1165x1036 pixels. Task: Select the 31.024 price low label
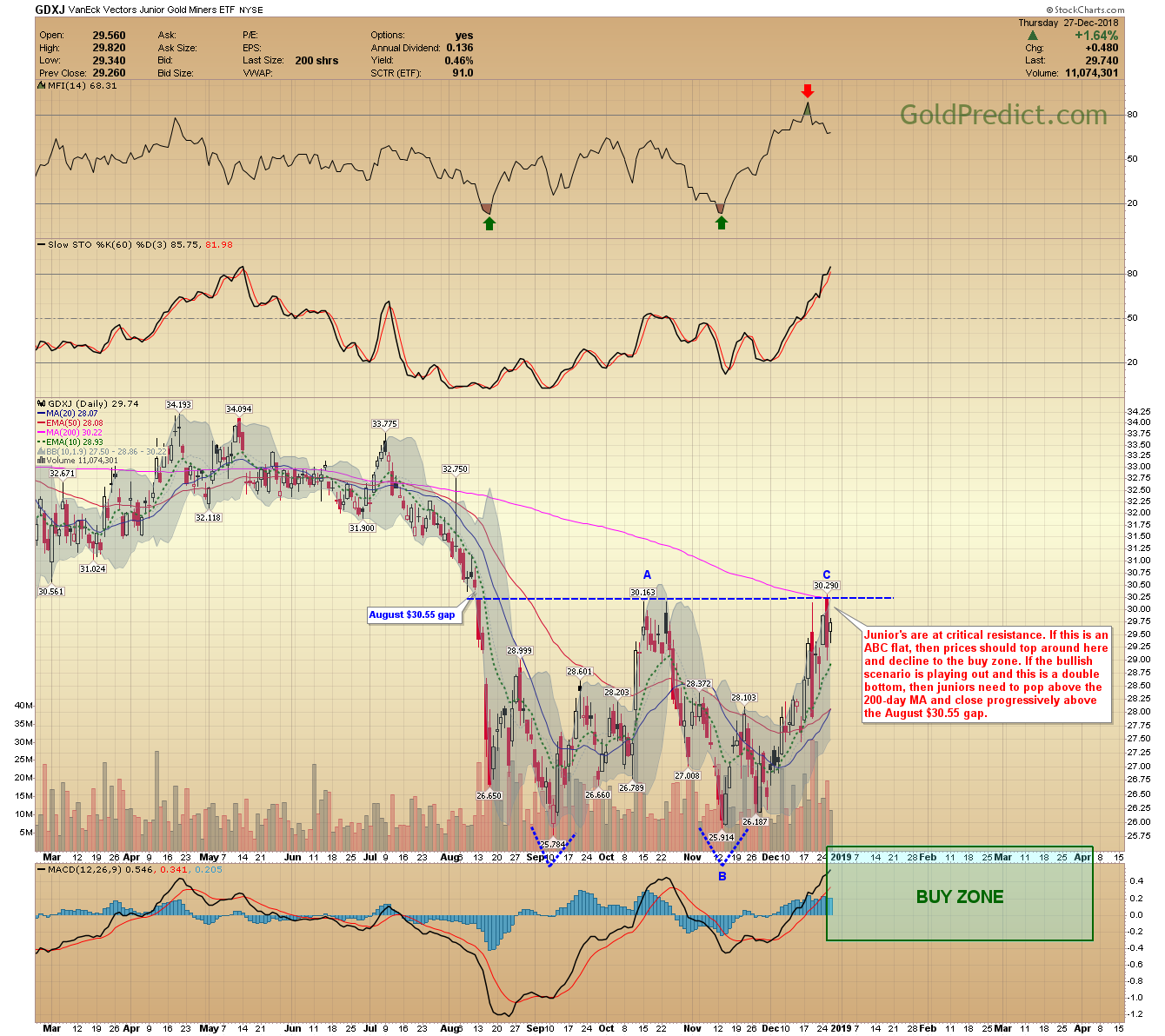93,568
